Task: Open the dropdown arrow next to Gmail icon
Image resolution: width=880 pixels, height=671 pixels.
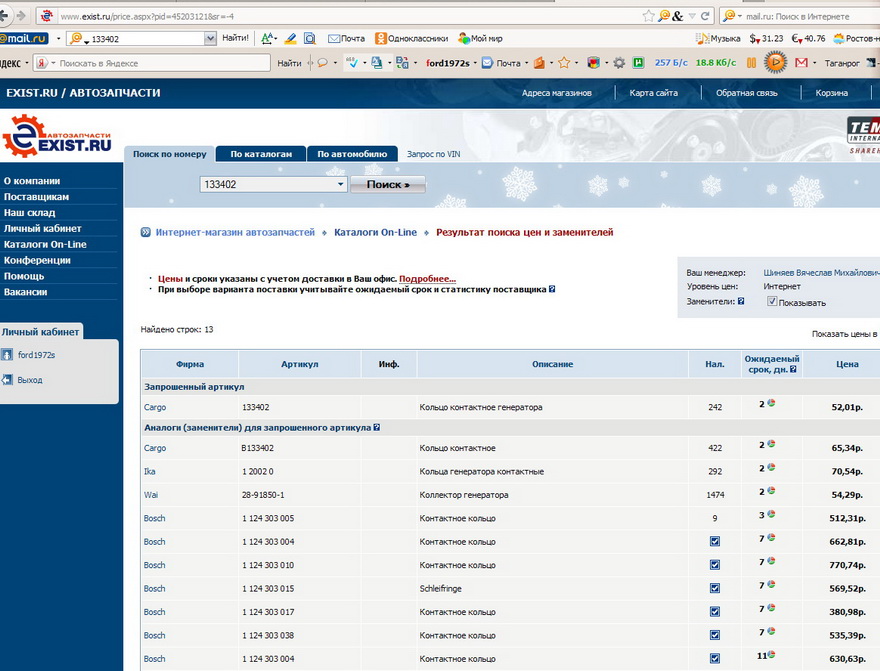Action: click(x=814, y=63)
